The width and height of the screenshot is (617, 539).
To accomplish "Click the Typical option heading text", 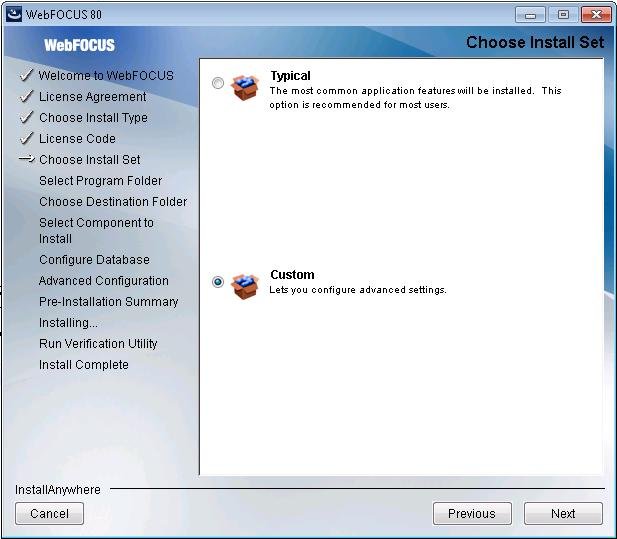I will (x=290, y=76).
